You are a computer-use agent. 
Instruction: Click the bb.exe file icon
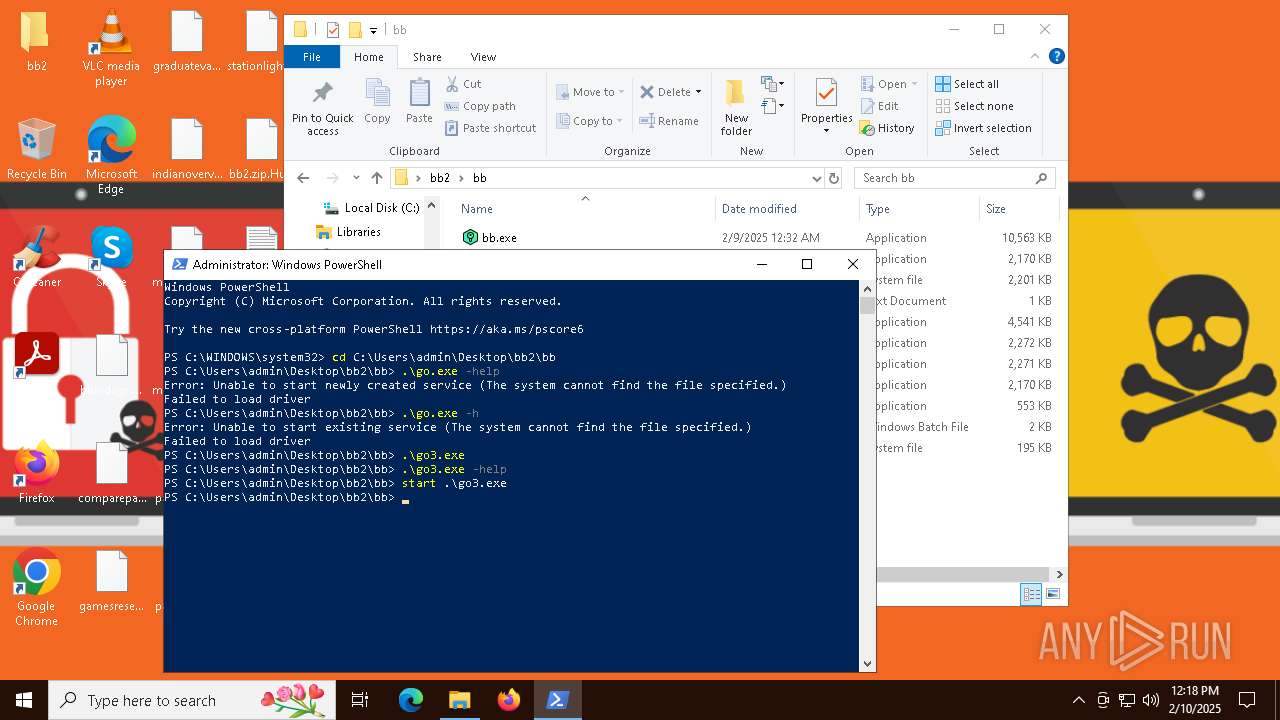click(x=470, y=238)
